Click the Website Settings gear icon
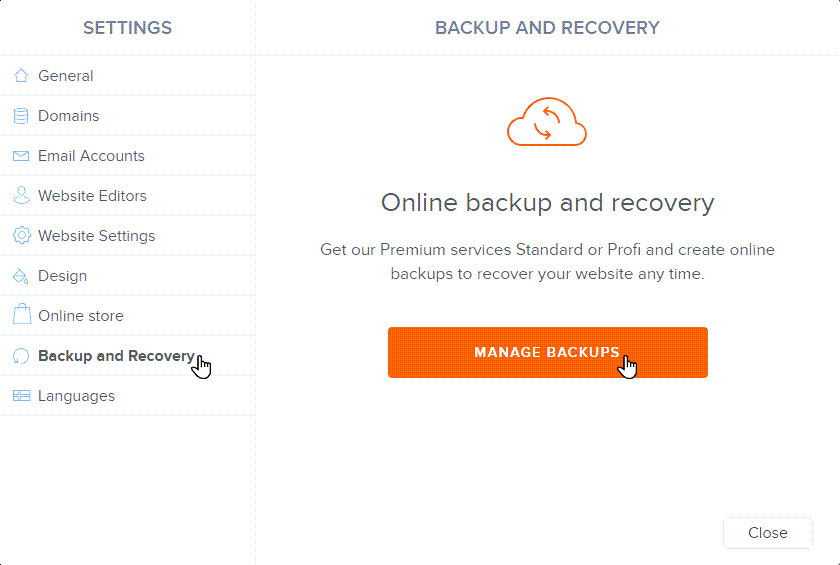 tap(21, 236)
